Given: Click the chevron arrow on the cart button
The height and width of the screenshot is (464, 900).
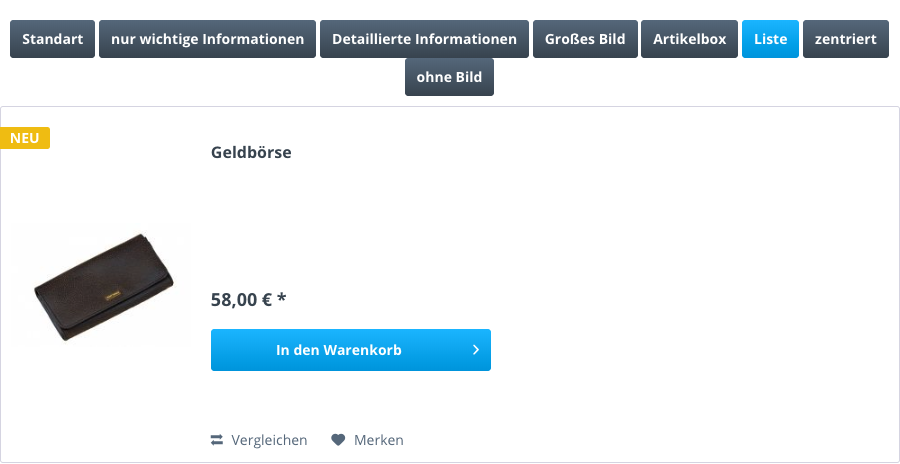Looking at the screenshot, I should tap(475, 350).
